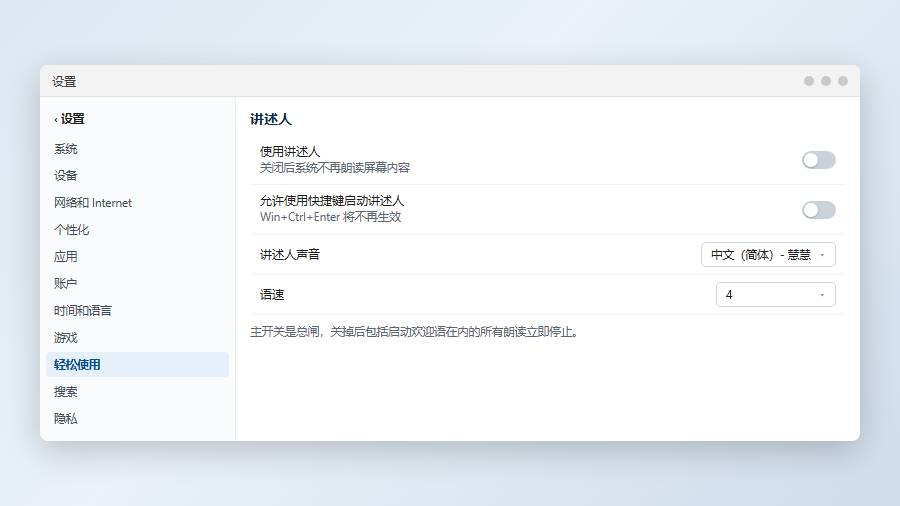Click the 设置 window title text

[x=64, y=81]
